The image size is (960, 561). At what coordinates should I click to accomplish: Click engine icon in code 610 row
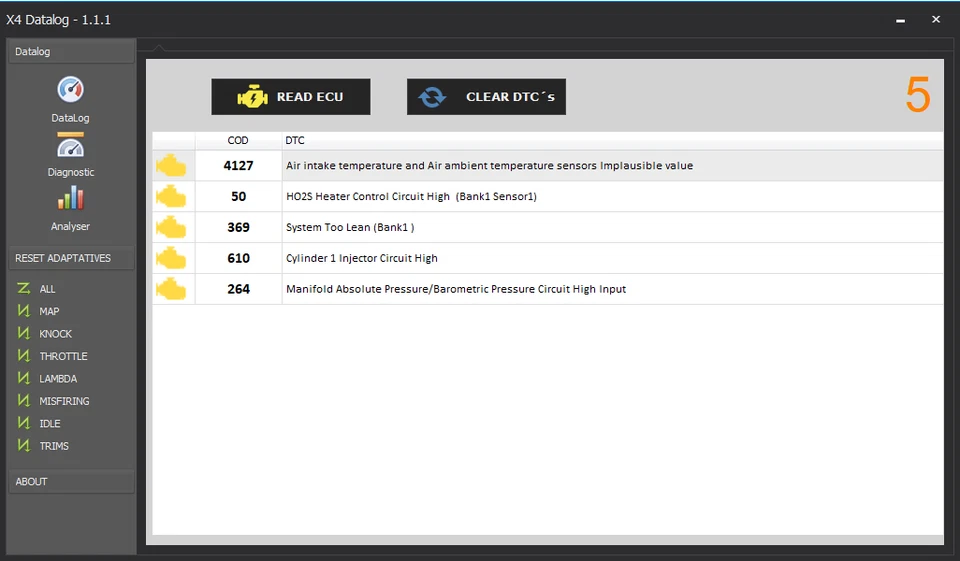pyautogui.click(x=171, y=258)
